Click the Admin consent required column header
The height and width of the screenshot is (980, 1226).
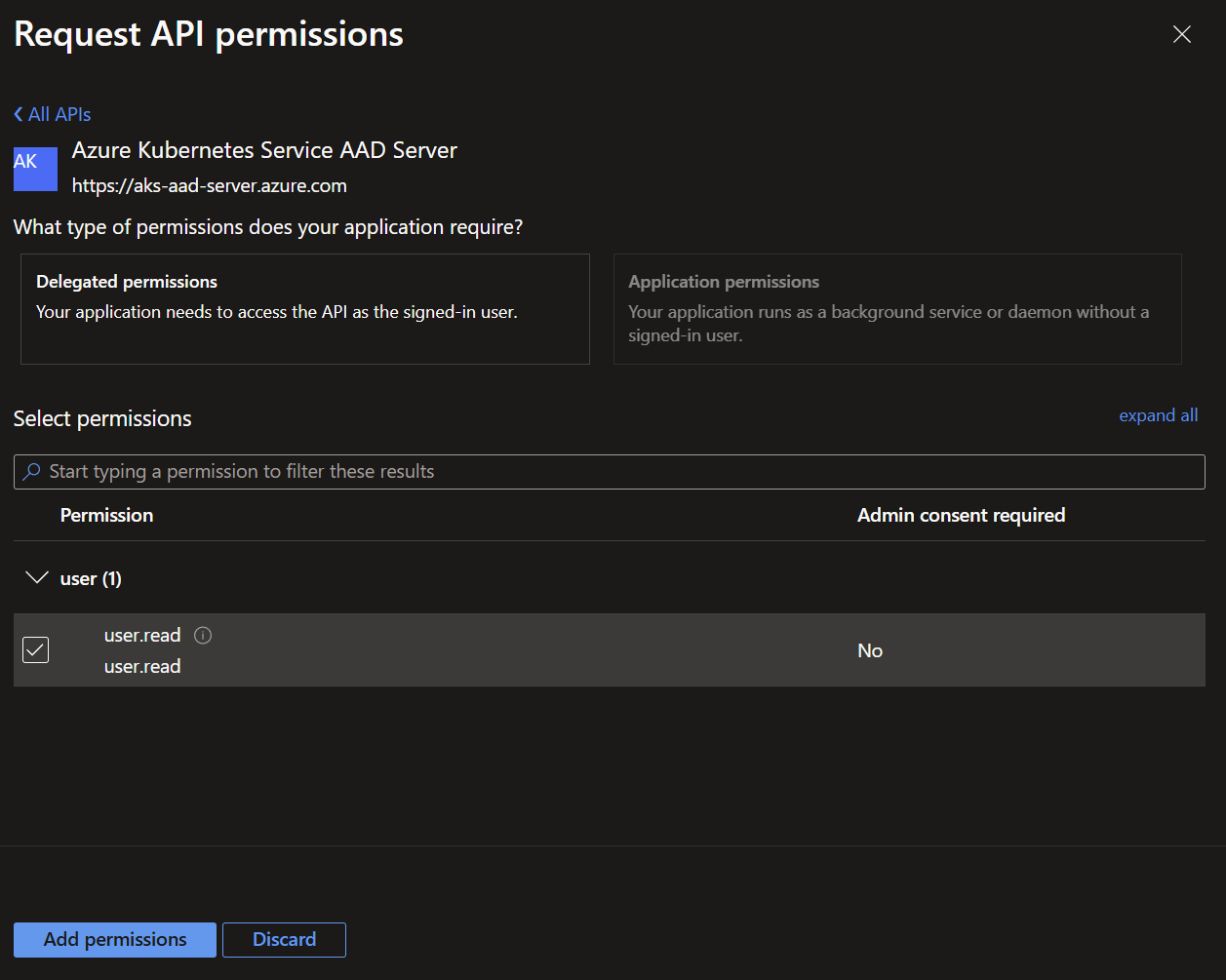(961, 515)
